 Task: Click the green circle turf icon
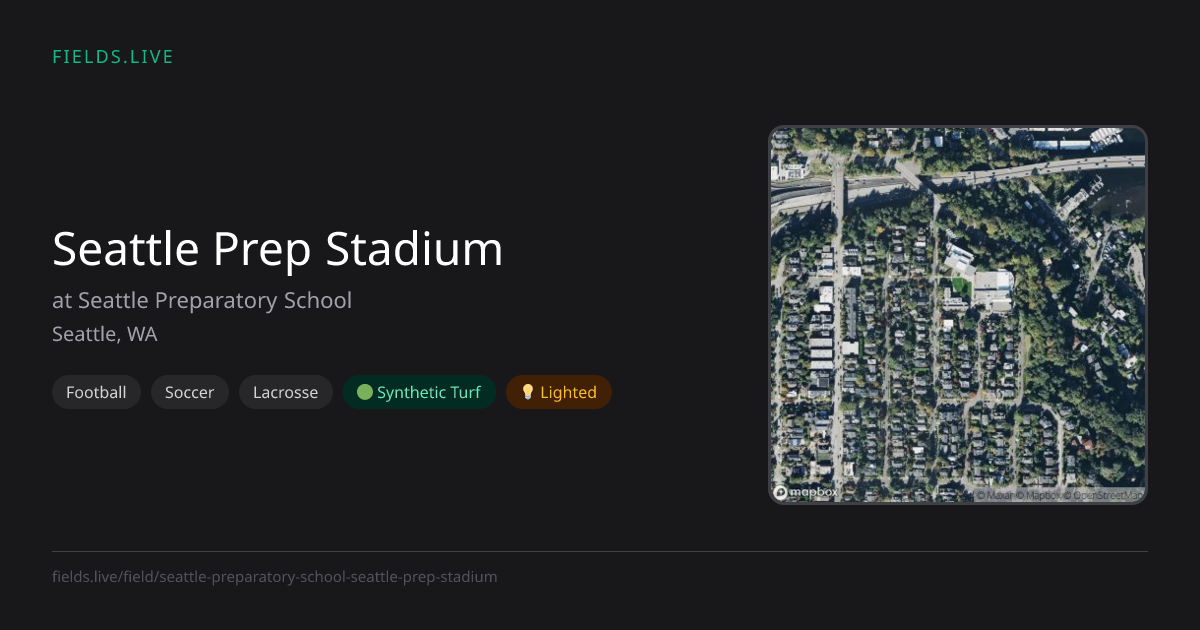[x=365, y=392]
